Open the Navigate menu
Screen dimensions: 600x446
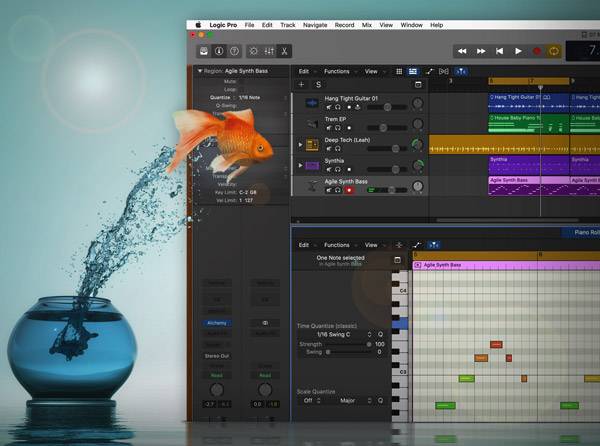coord(315,25)
